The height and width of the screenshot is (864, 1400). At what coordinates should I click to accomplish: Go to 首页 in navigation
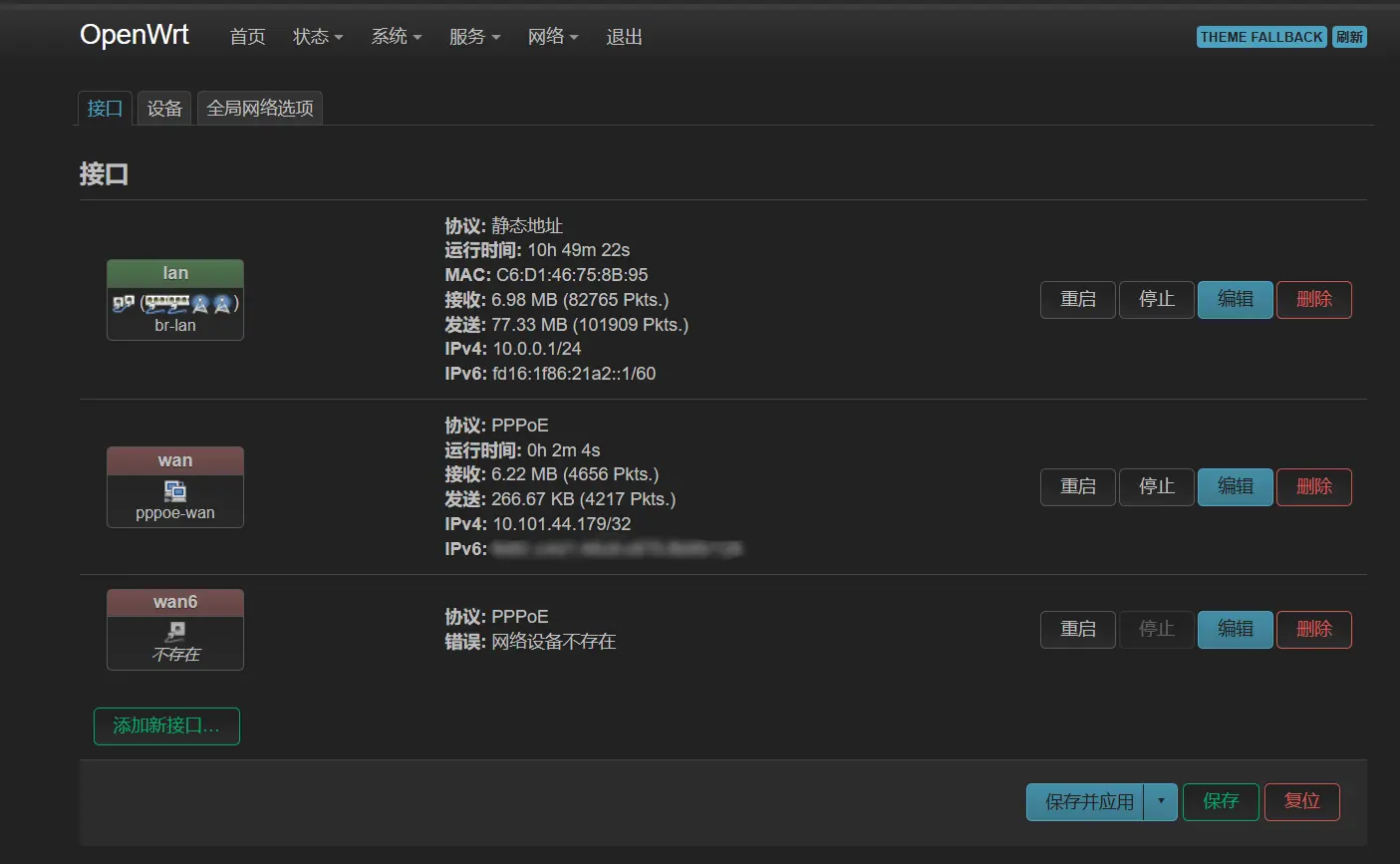point(247,37)
